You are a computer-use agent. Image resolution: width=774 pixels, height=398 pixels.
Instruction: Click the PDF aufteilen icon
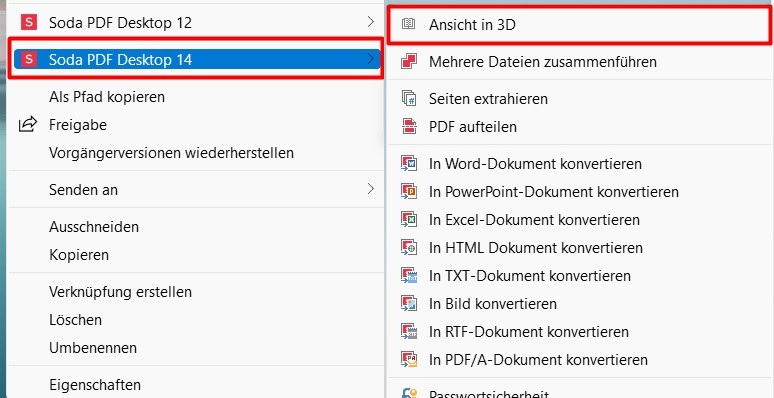pos(409,126)
